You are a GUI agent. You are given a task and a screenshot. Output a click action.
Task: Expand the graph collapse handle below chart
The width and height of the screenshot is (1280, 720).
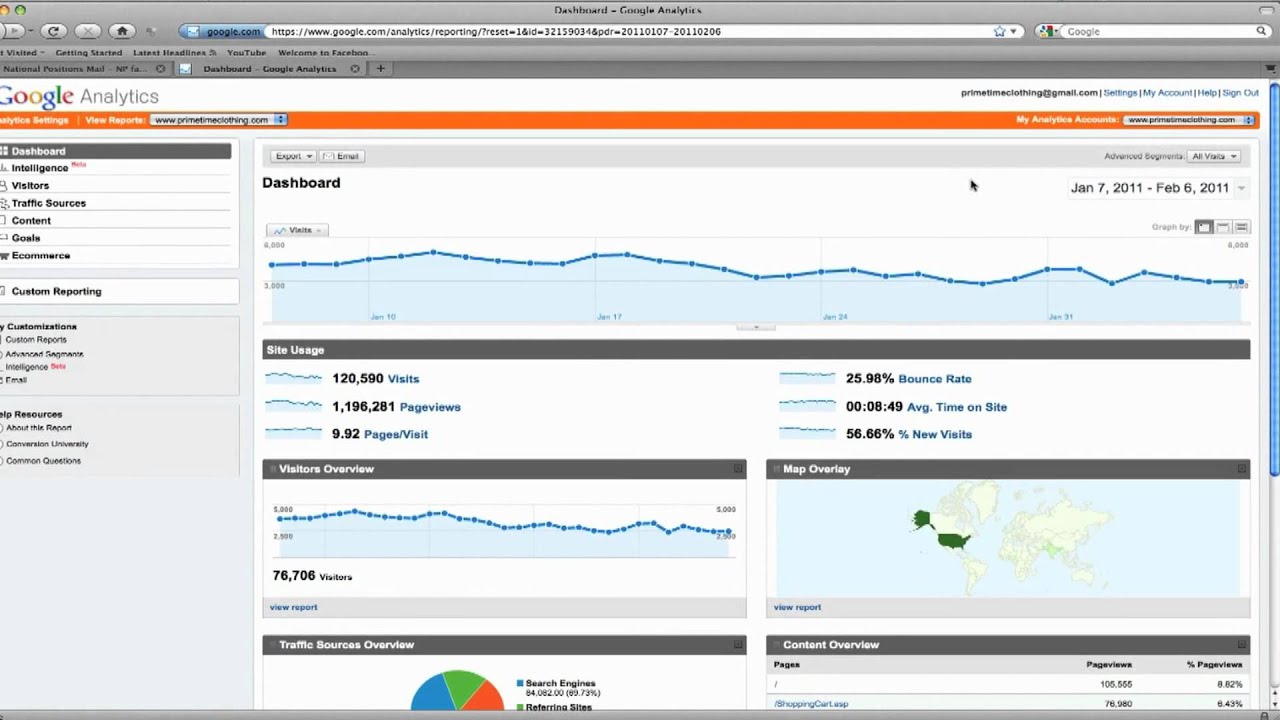tap(756, 327)
